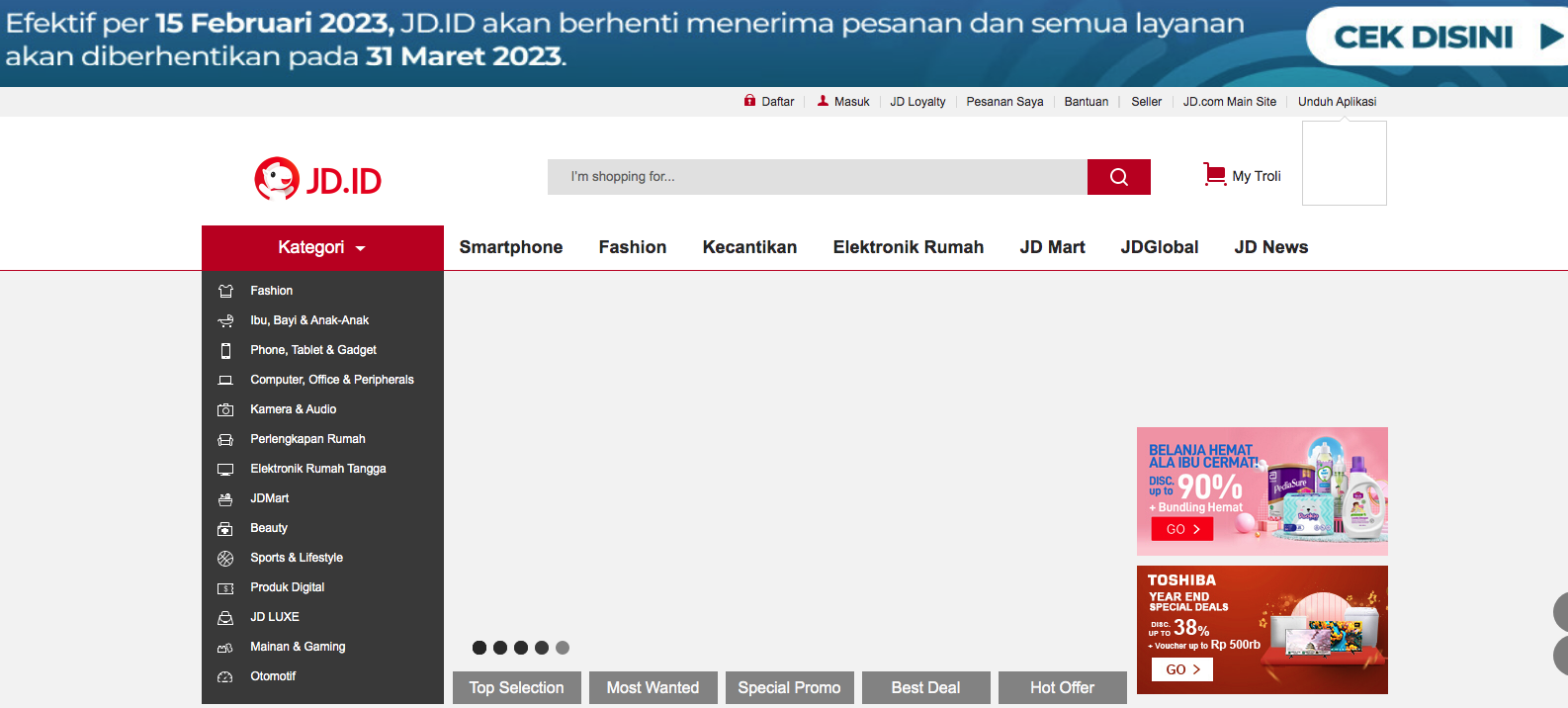Select Otomotif category
Viewport: 1568px width, 708px height.
coord(273,676)
